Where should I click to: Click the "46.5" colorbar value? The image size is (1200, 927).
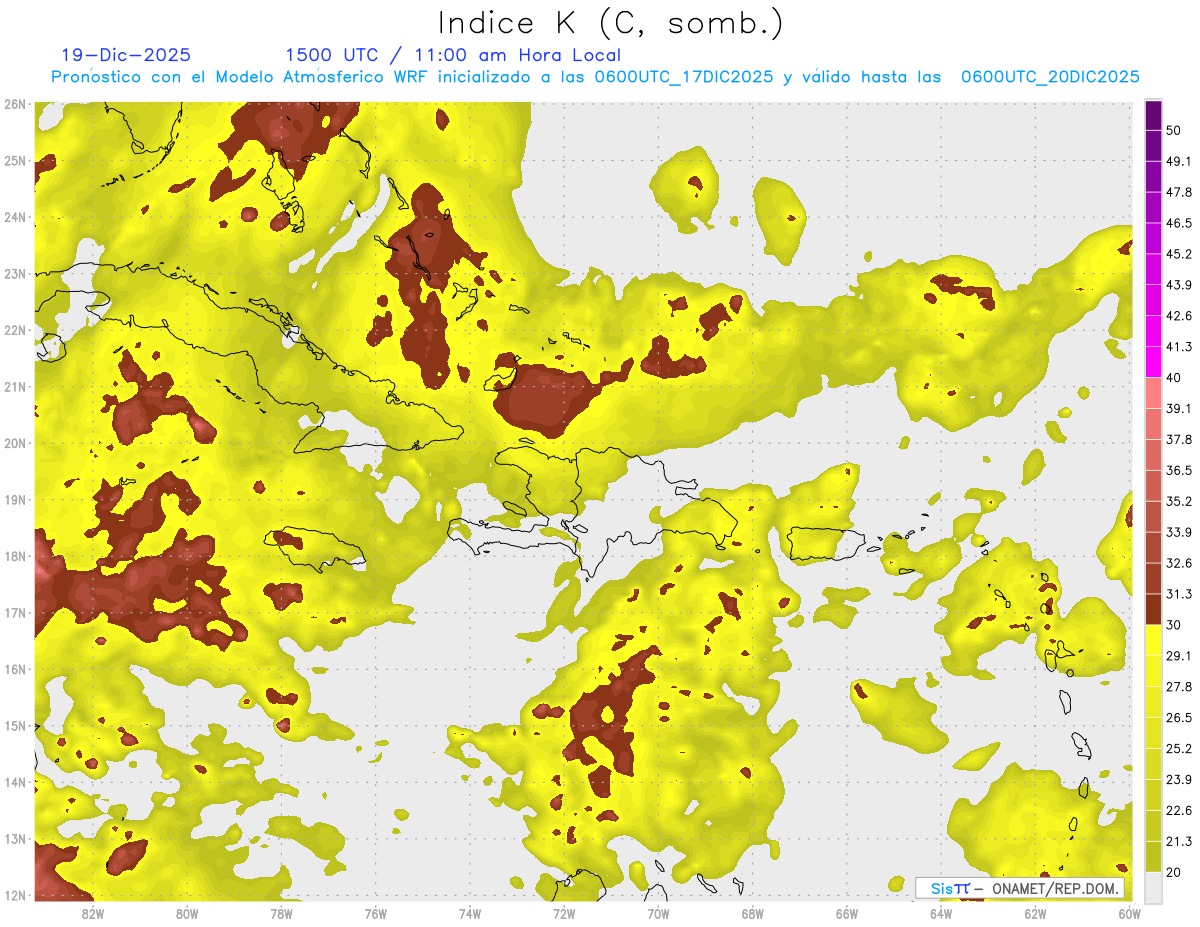tap(1179, 223)
